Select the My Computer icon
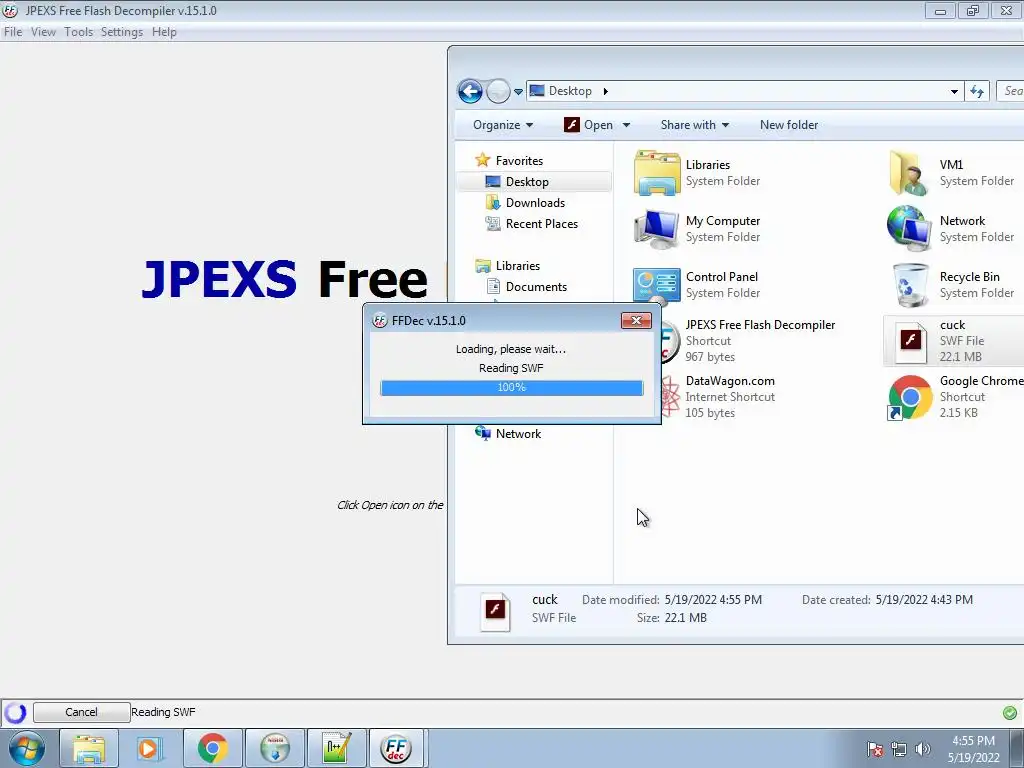Screen dimensions: 1024x768 tap(657, 229)
